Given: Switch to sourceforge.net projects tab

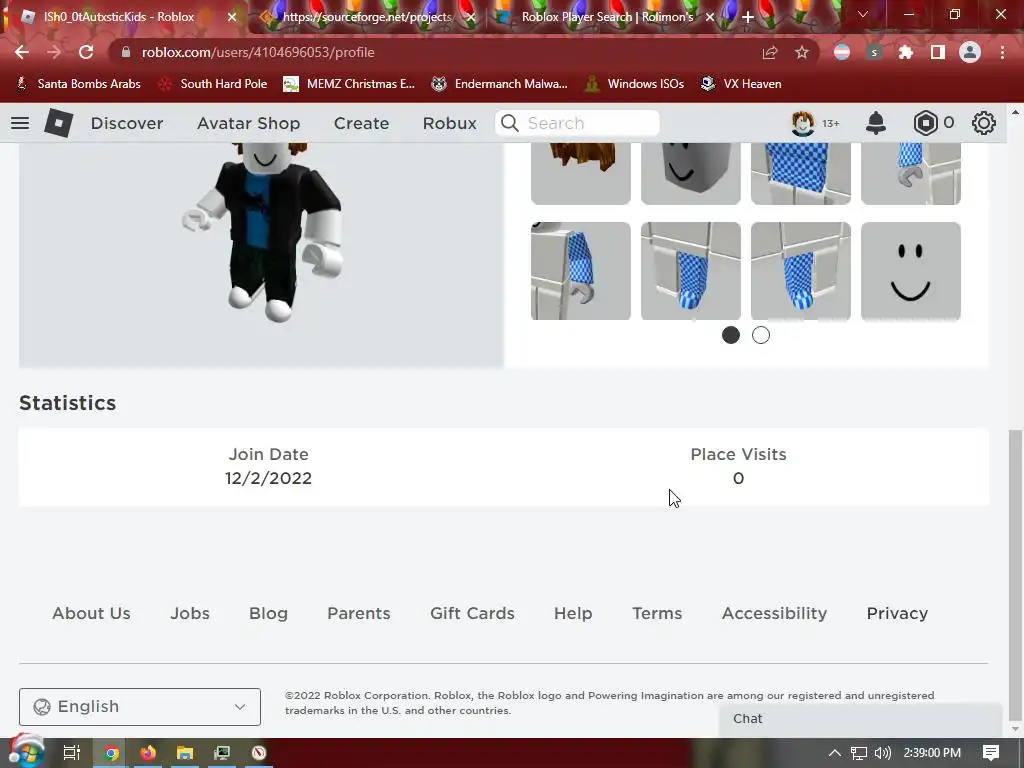Looking at the screenshot, I should point(367,17).
